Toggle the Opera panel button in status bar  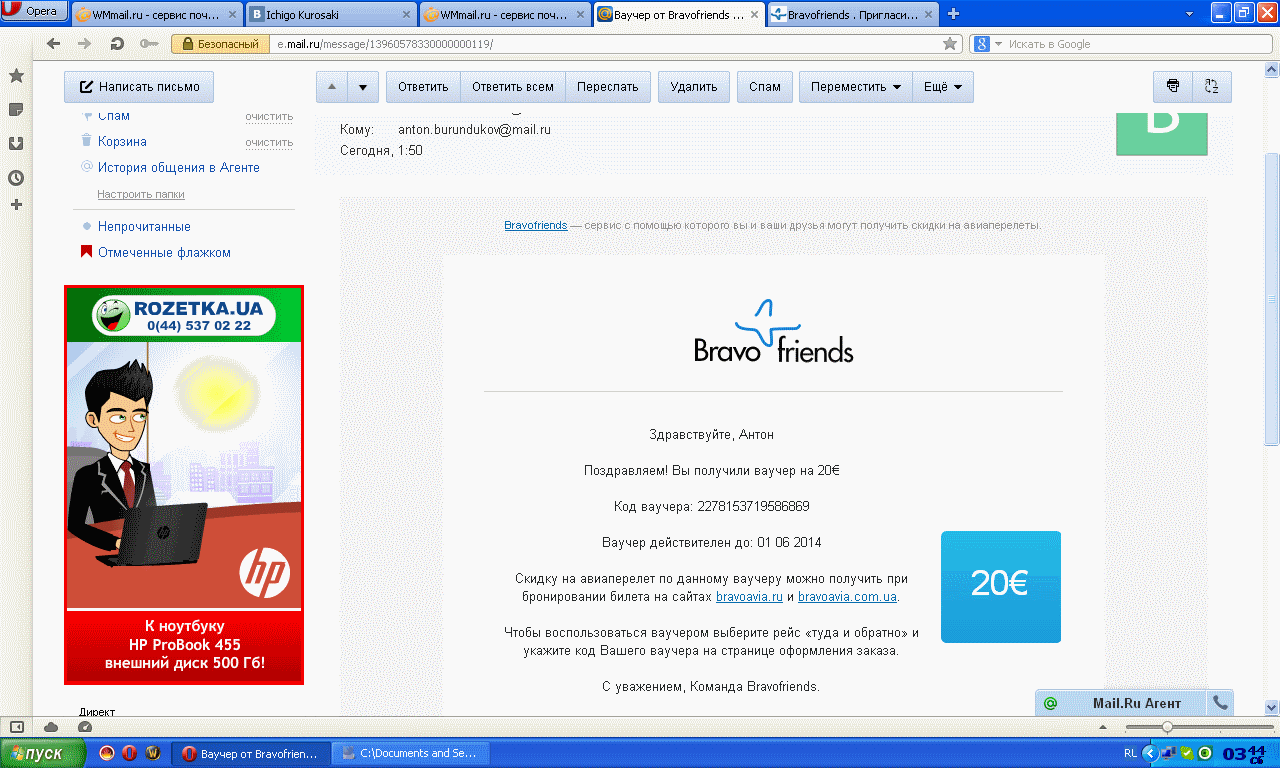click(17, 727)
